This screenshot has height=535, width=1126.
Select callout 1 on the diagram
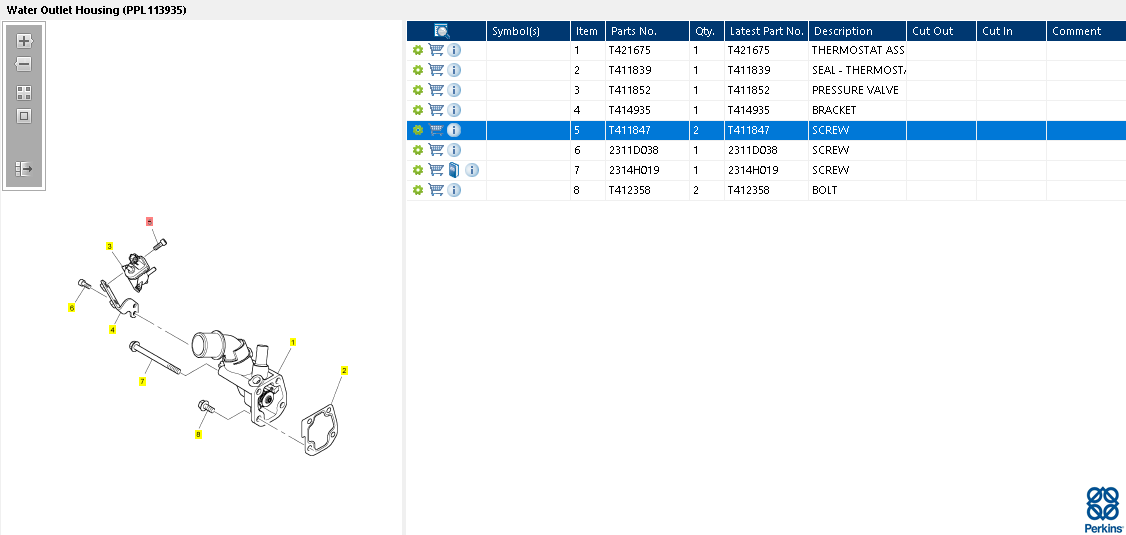[293, 342]
